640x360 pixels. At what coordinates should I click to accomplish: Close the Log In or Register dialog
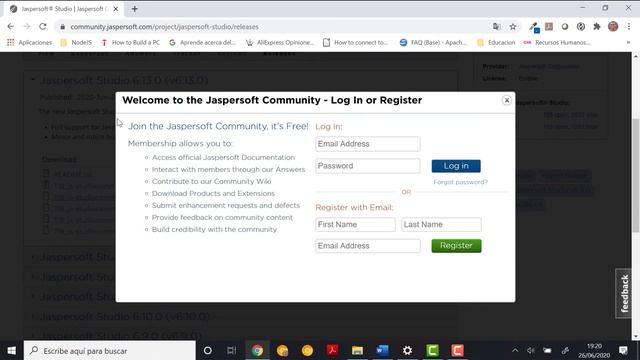coord(507,100)
